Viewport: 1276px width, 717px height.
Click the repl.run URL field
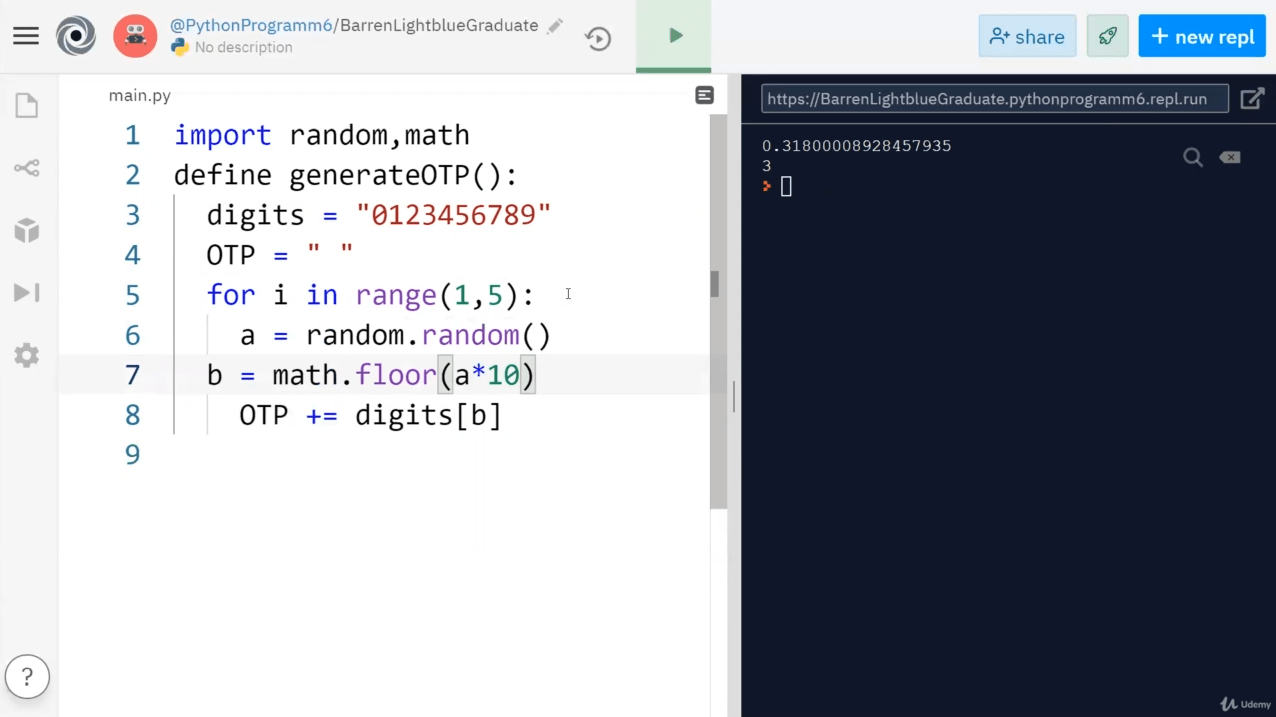point(995,98)
